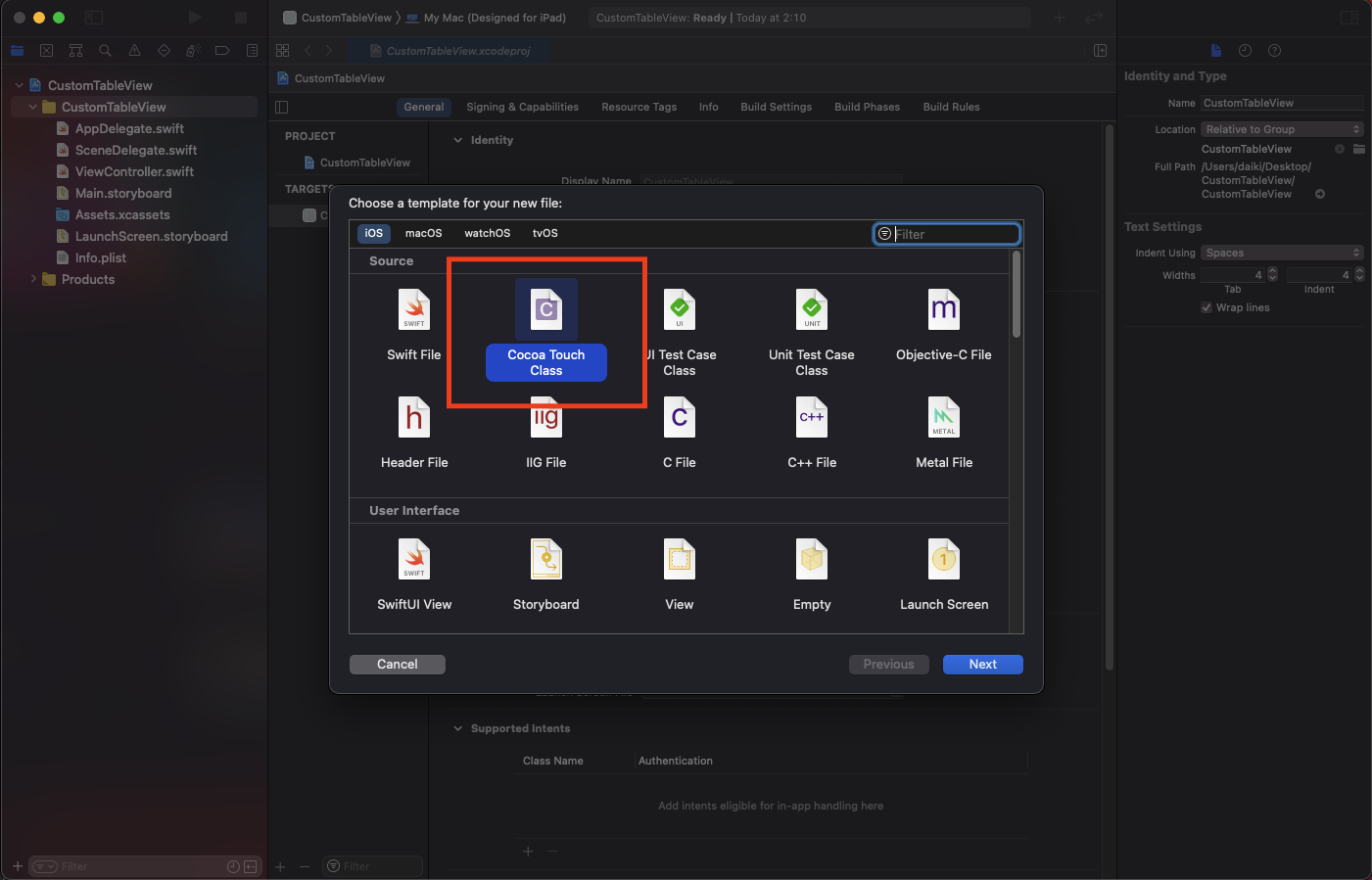Select the Launch Screen template
The image size is (1372, 880).
point(944,576)
